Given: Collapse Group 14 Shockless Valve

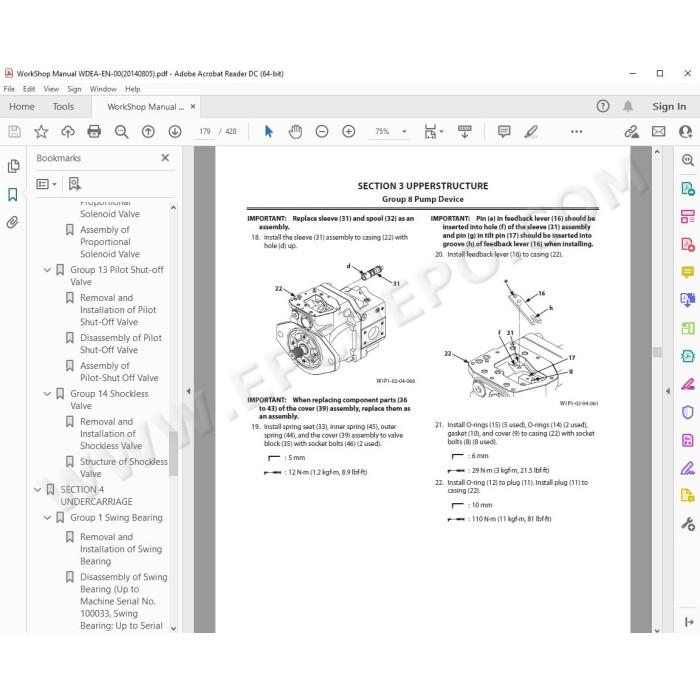Looking at the screenshot, I should [x=47, y=394].
